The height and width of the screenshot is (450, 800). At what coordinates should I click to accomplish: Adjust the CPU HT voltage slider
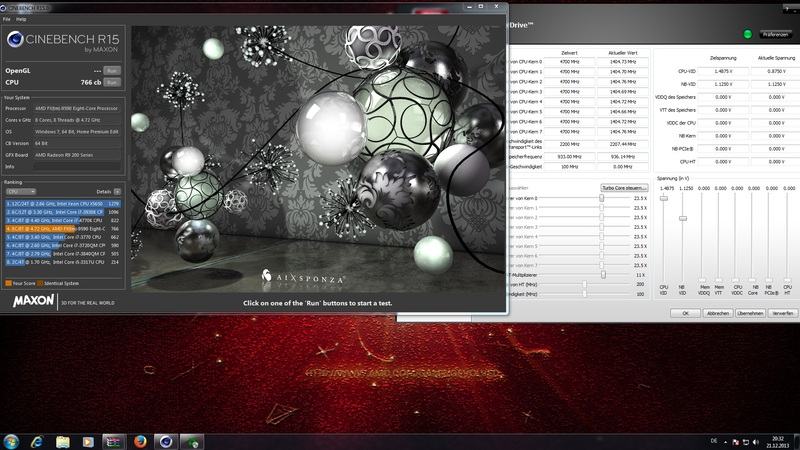coord(787,280)
